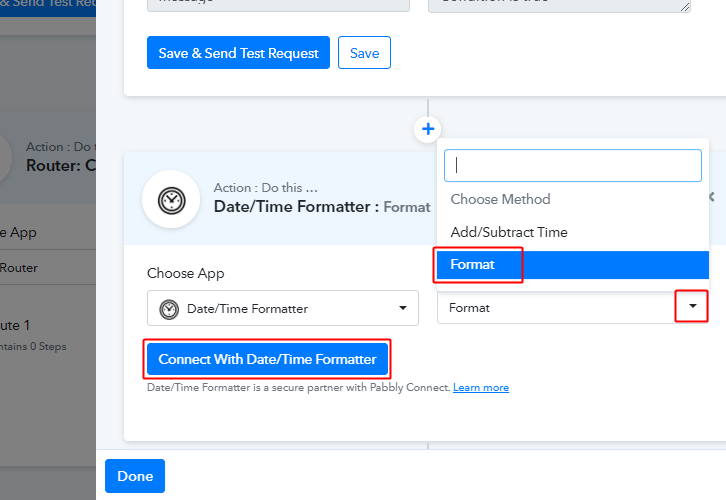Click the Save & Send Test Request button
Screen dimensions: 726x500
(238, 53)
